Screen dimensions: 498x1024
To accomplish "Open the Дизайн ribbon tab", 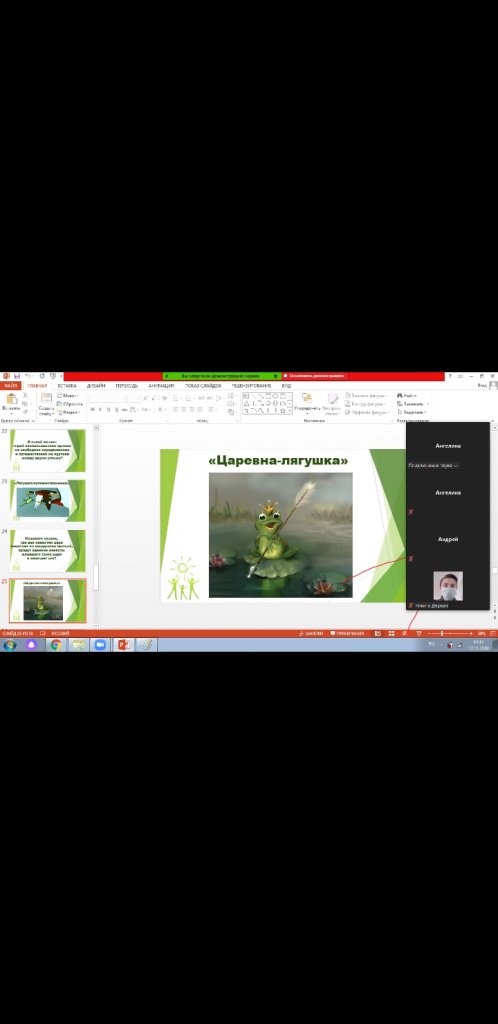I will coord(96,385).
